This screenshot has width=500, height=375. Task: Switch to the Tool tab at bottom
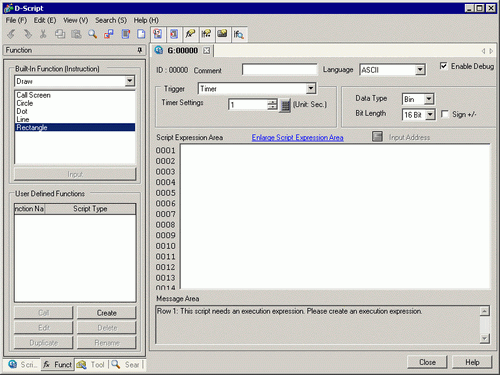91,365
